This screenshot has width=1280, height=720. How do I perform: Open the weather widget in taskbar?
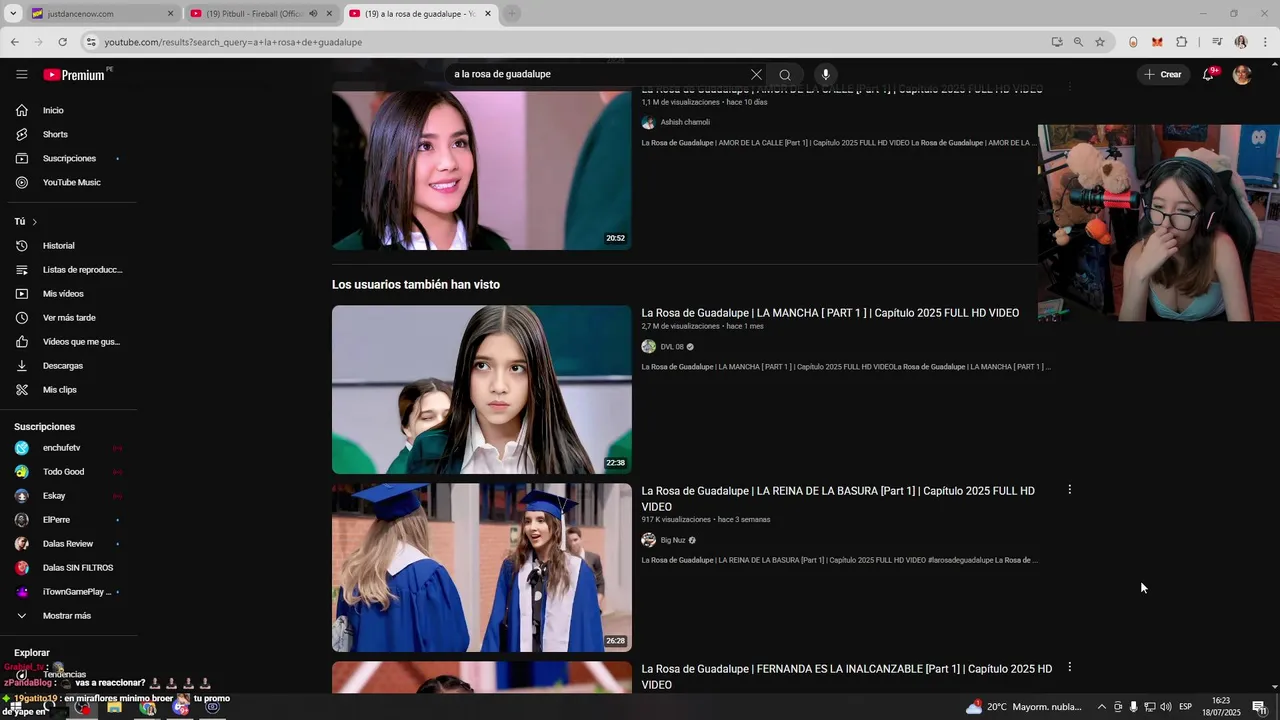point(1024,707)
